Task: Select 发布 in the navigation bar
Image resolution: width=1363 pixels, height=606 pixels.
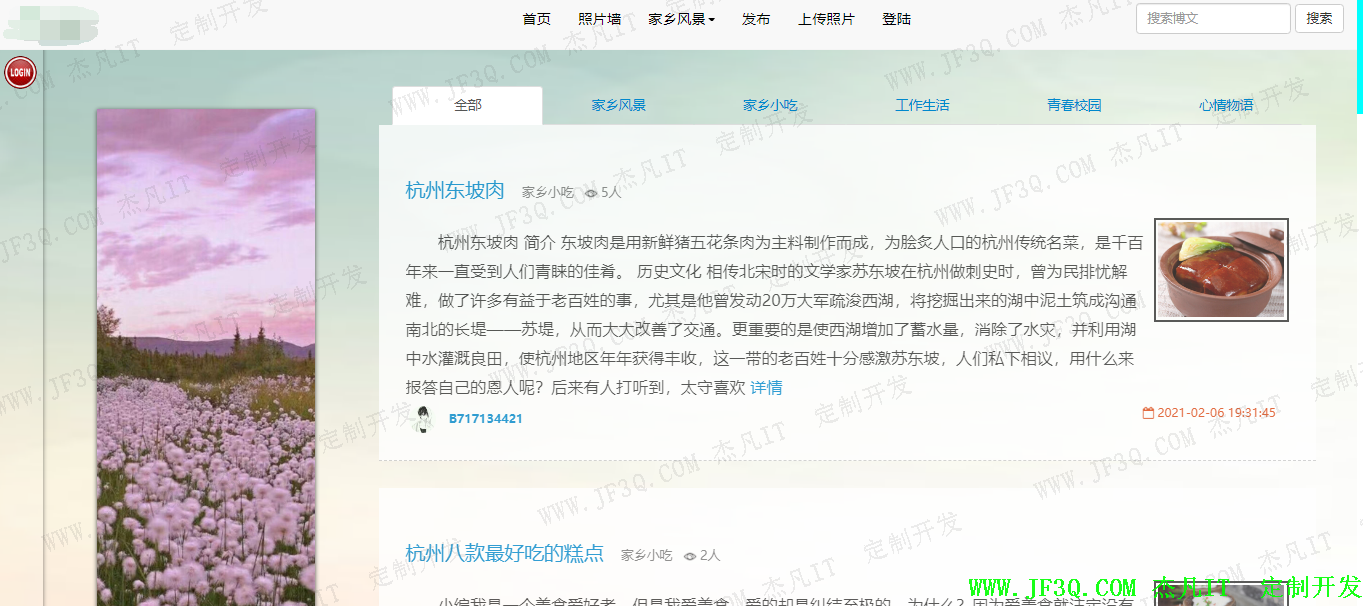Action: click(x=756, y=19)
